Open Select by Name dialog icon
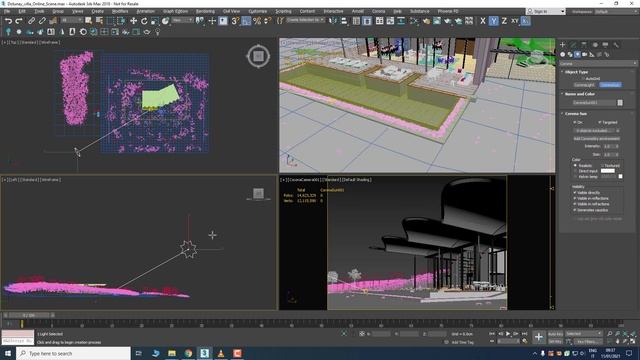Image resolution: width=640 pixels, height=360 pixels. tap(99, 21)
